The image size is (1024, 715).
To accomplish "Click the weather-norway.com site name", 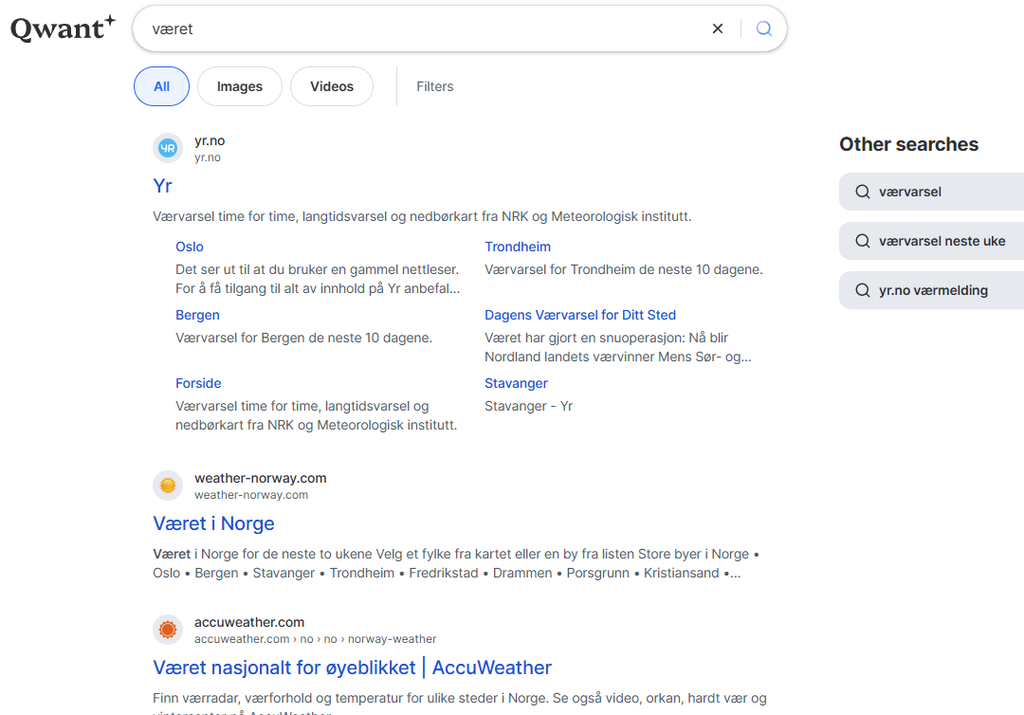I will [260, 478].
